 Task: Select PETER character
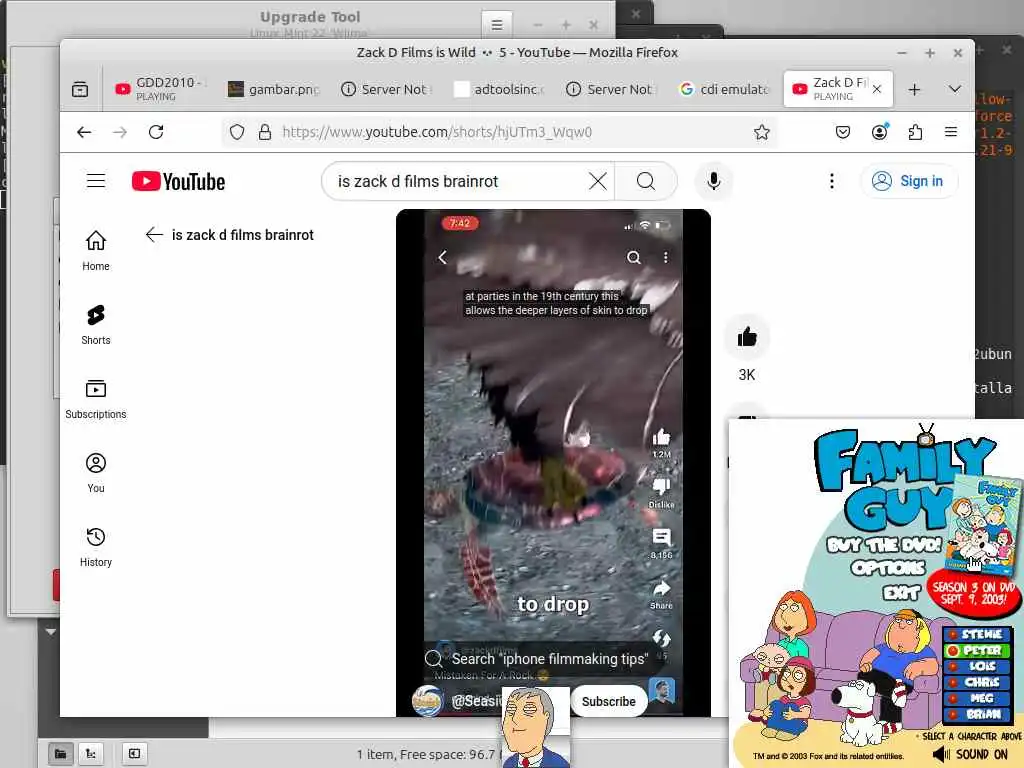(977, 650)
